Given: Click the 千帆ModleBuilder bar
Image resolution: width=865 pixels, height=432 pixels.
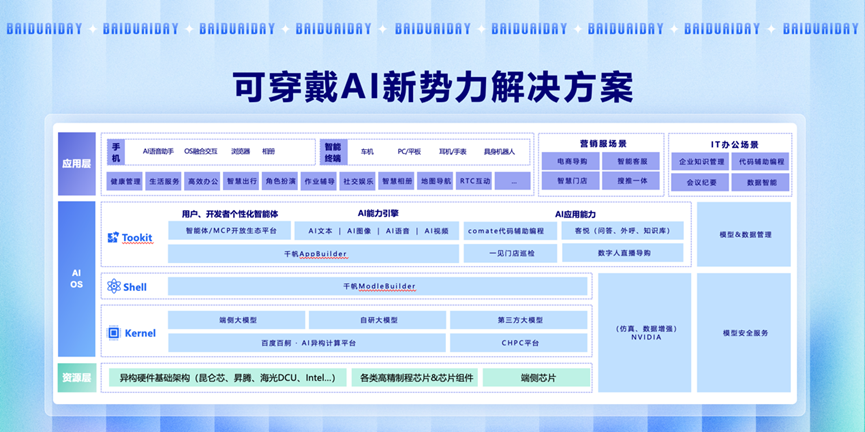Looking at the screenshot, I should 378,286.
